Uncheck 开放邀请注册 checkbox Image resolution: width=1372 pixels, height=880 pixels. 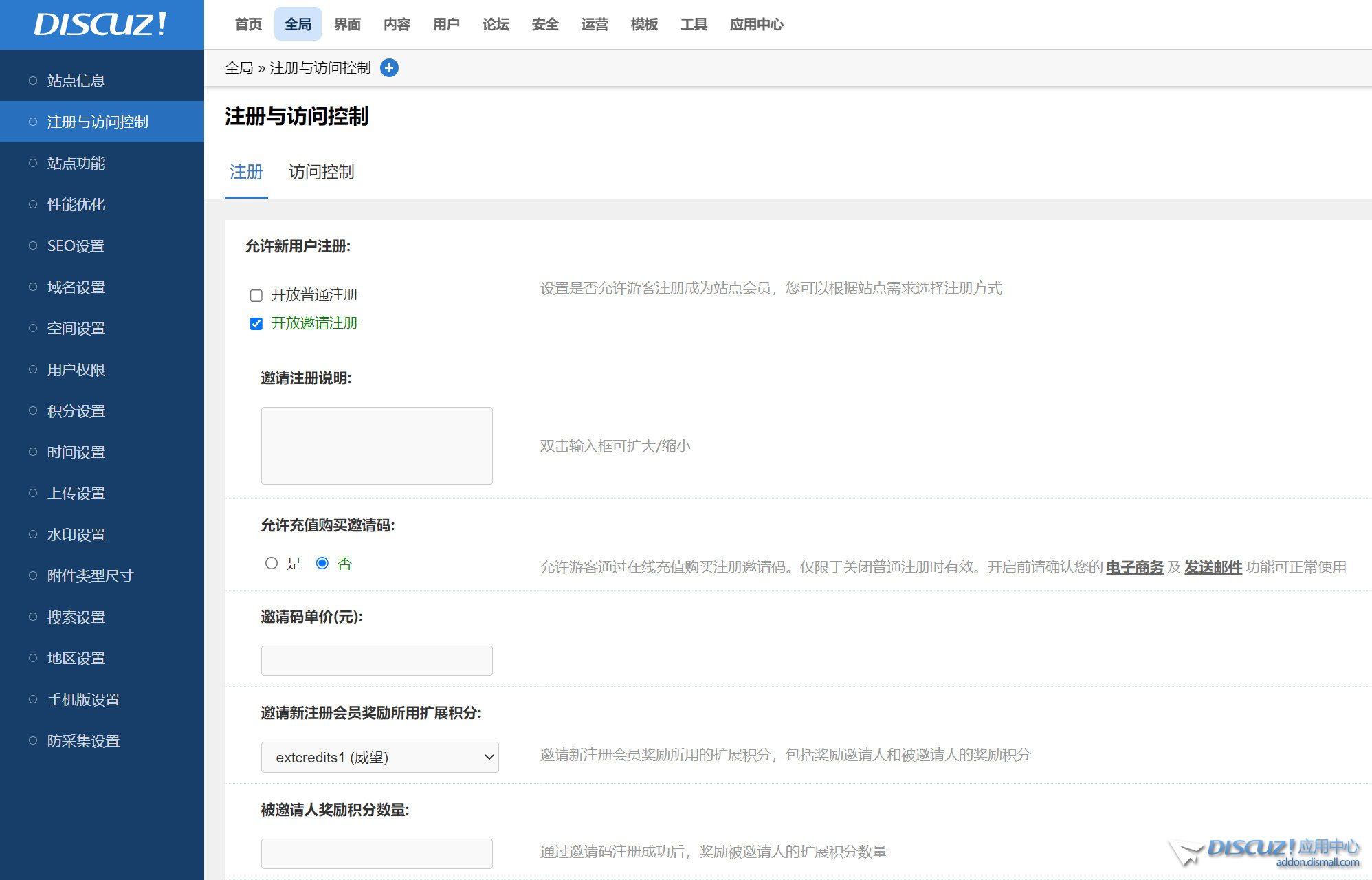[256, 324]
